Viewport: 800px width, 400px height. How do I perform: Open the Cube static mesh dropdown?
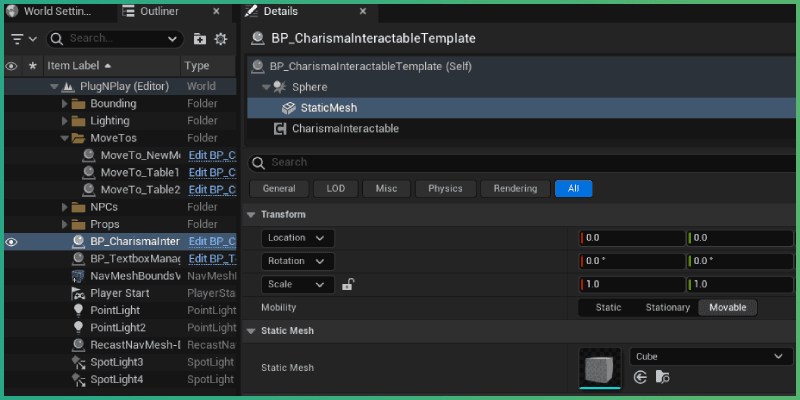tap(712, 357)
